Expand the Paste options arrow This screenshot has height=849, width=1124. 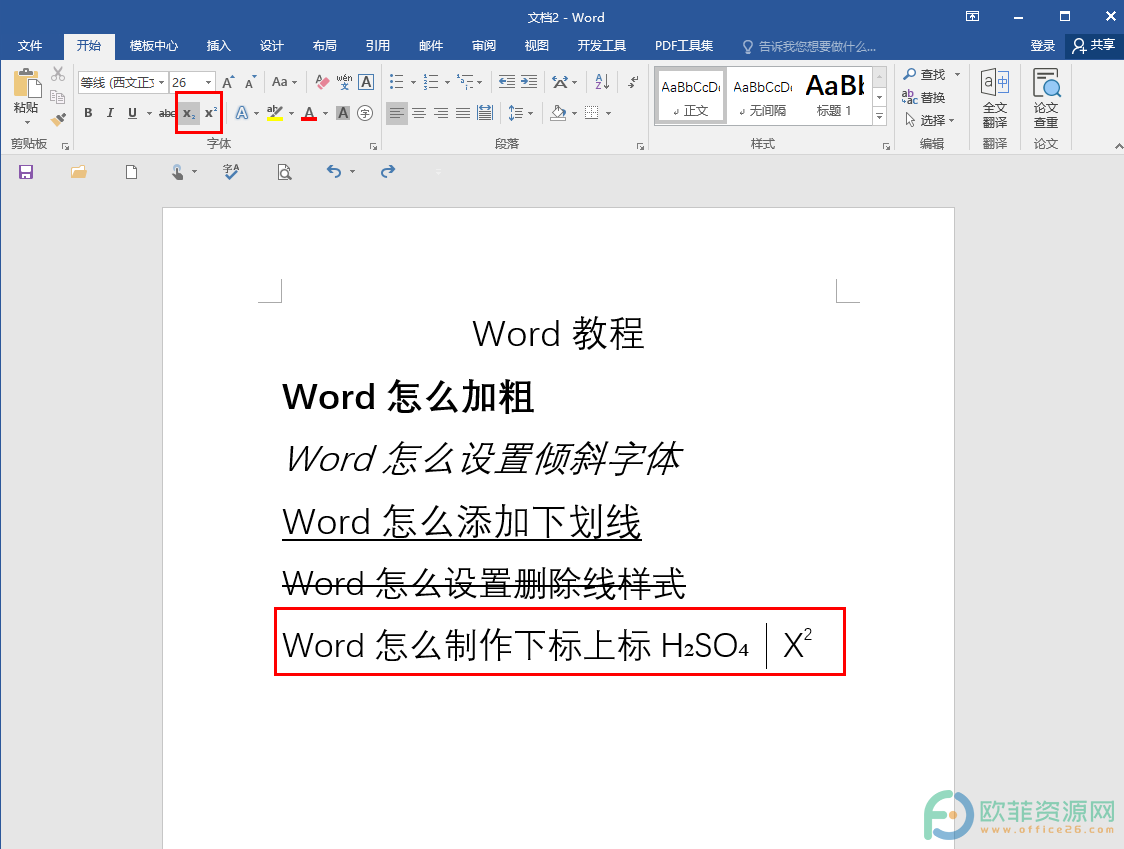coord(27,122)
